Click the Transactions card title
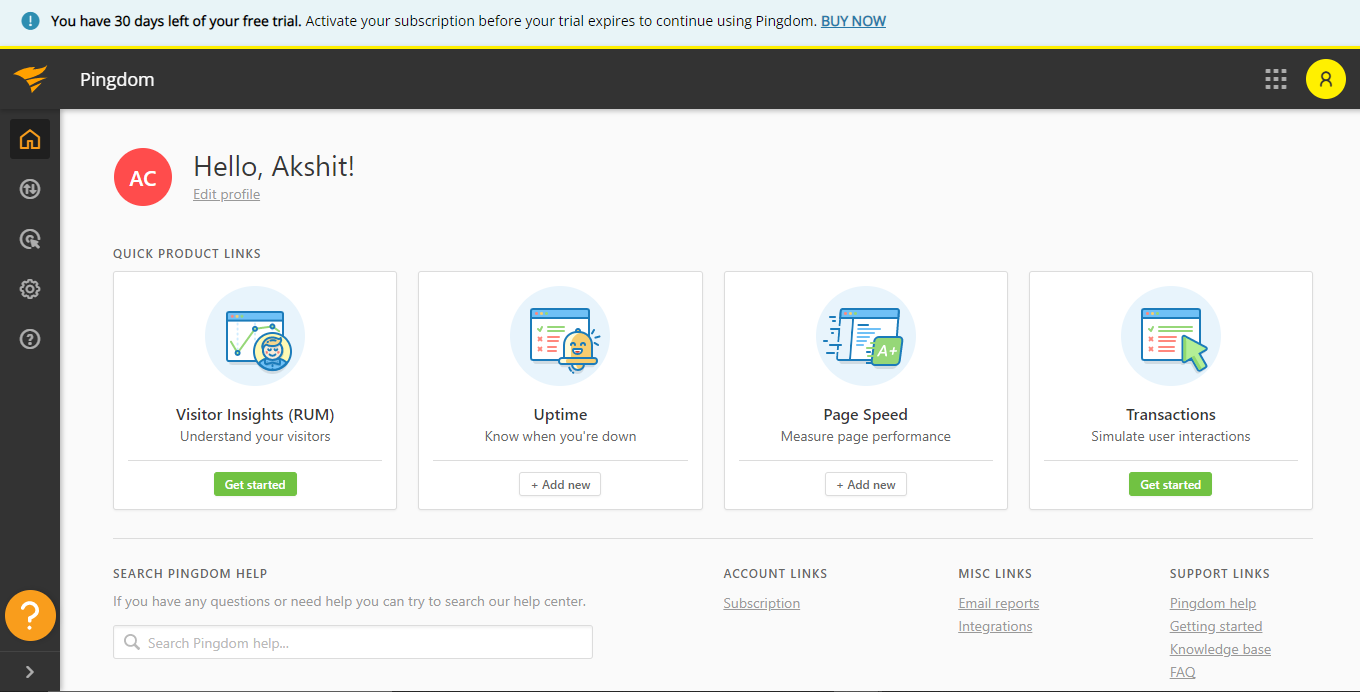 (1171, 415)
